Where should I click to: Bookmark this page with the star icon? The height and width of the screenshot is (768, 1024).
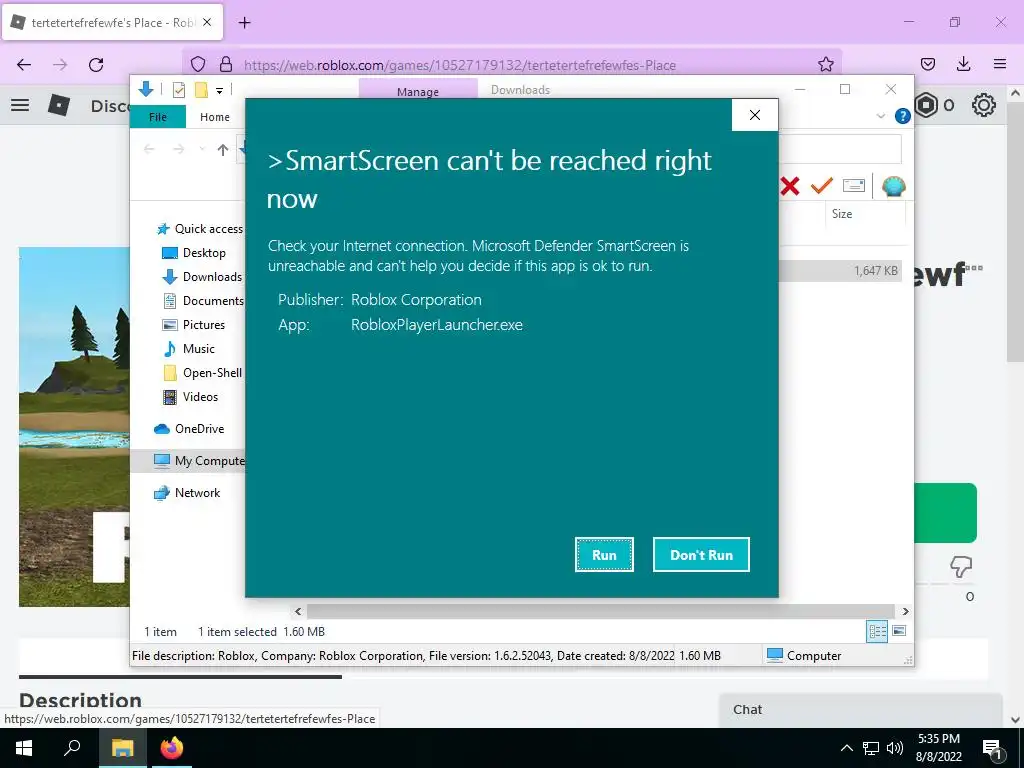click(825, 64)
